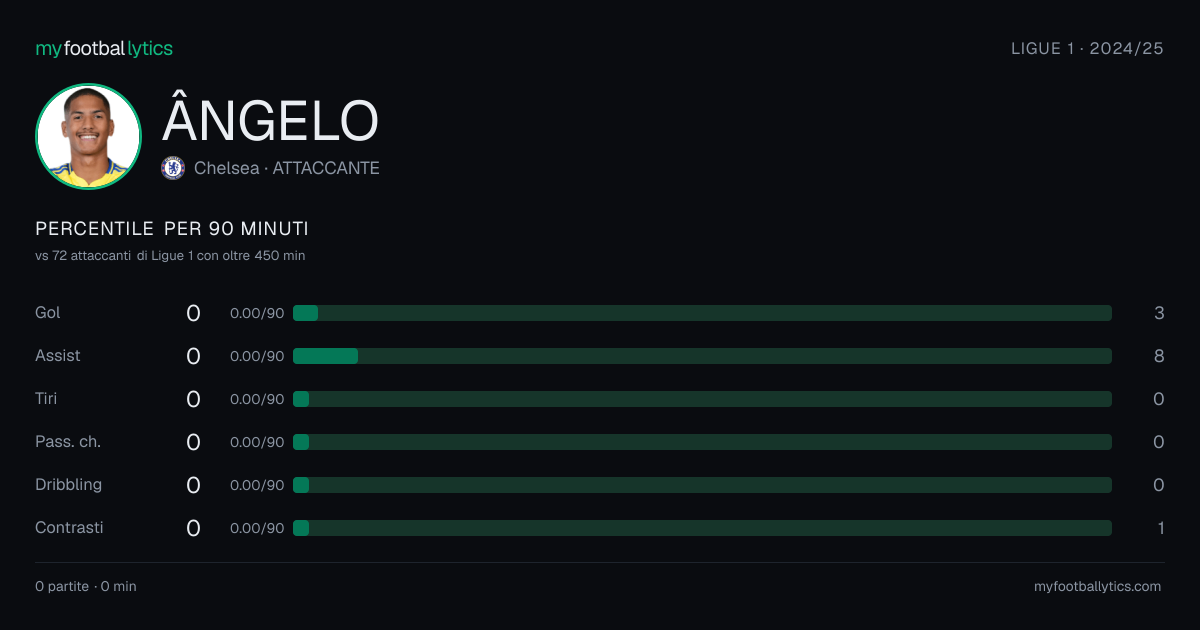Click the Gol percentile value 3

pyautogui.click(x=1159, y=313)
